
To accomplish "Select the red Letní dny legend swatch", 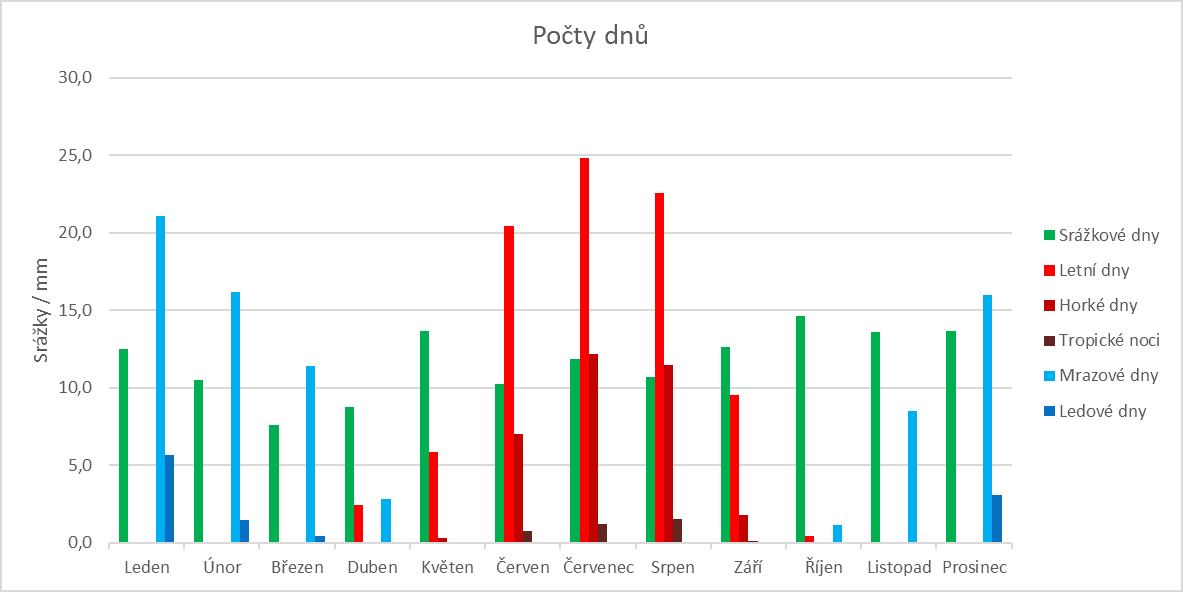I will (1049, 271).
